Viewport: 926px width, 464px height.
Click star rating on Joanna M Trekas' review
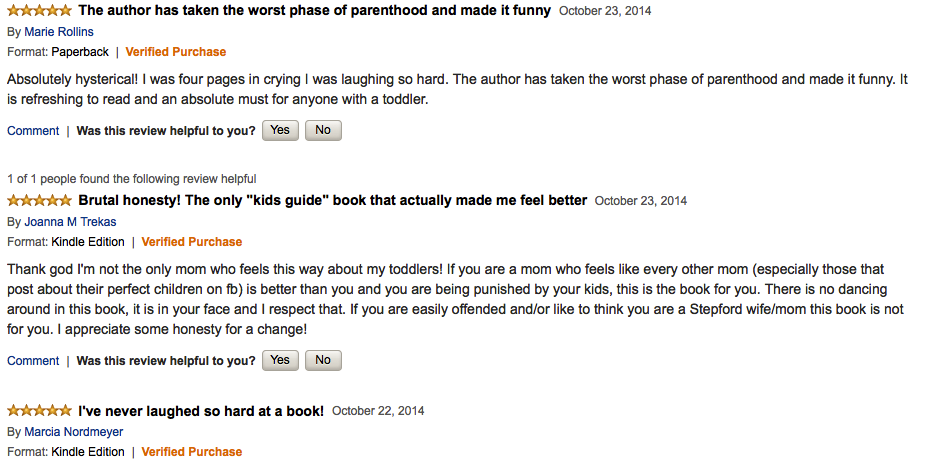39,201
